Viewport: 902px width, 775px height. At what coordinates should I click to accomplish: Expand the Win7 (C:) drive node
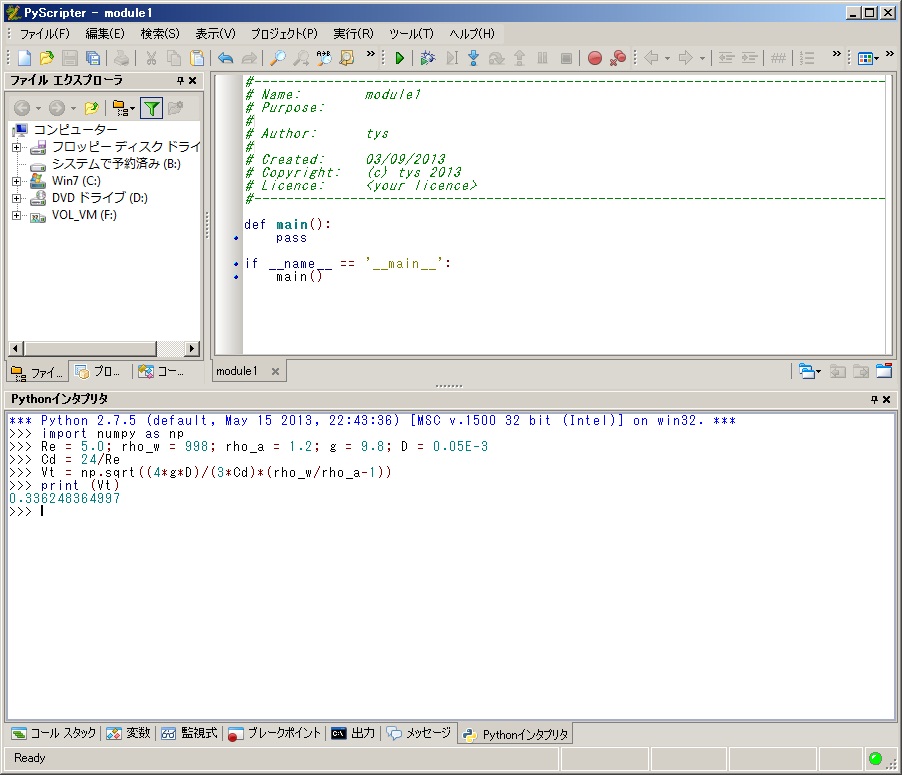16,181
